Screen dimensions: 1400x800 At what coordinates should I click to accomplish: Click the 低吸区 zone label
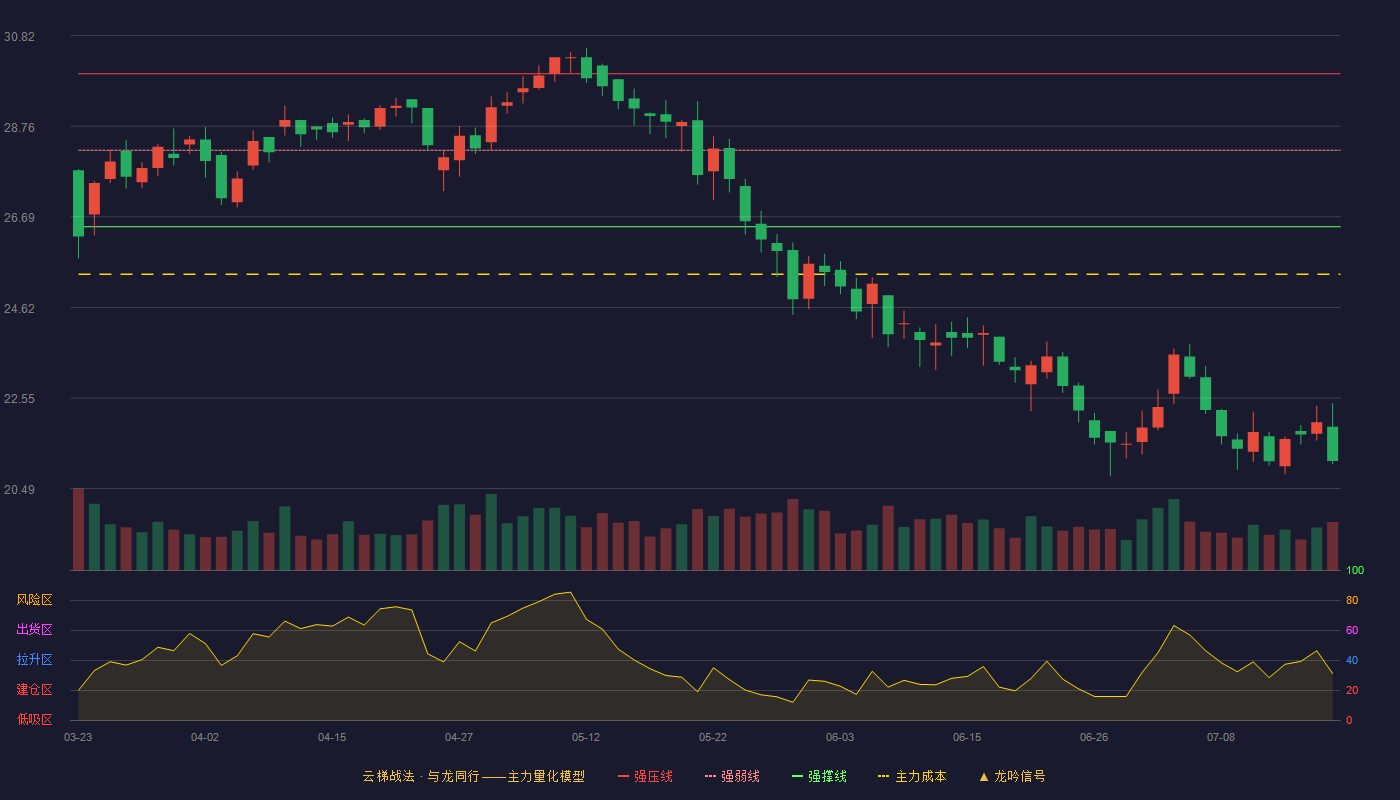(x=34, y=719)
